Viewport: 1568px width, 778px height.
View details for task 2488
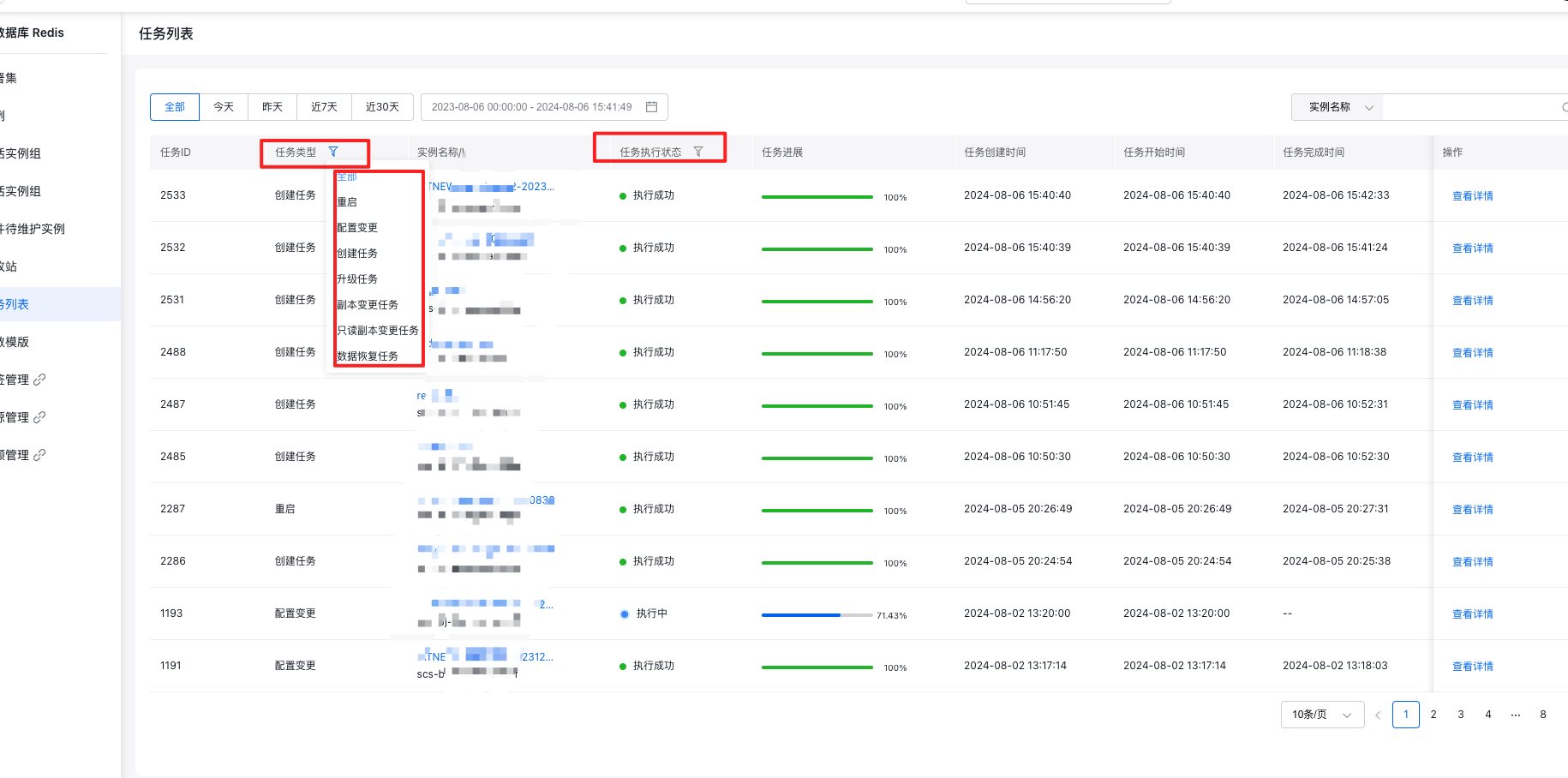pos(1472,353)
